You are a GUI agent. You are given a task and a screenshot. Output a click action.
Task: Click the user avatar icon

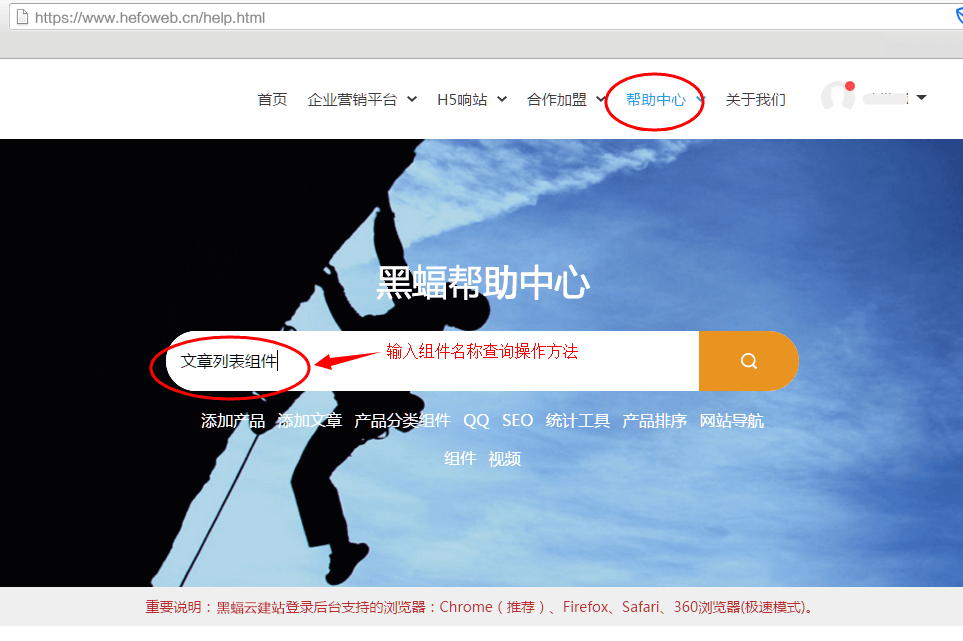[837, 96]
